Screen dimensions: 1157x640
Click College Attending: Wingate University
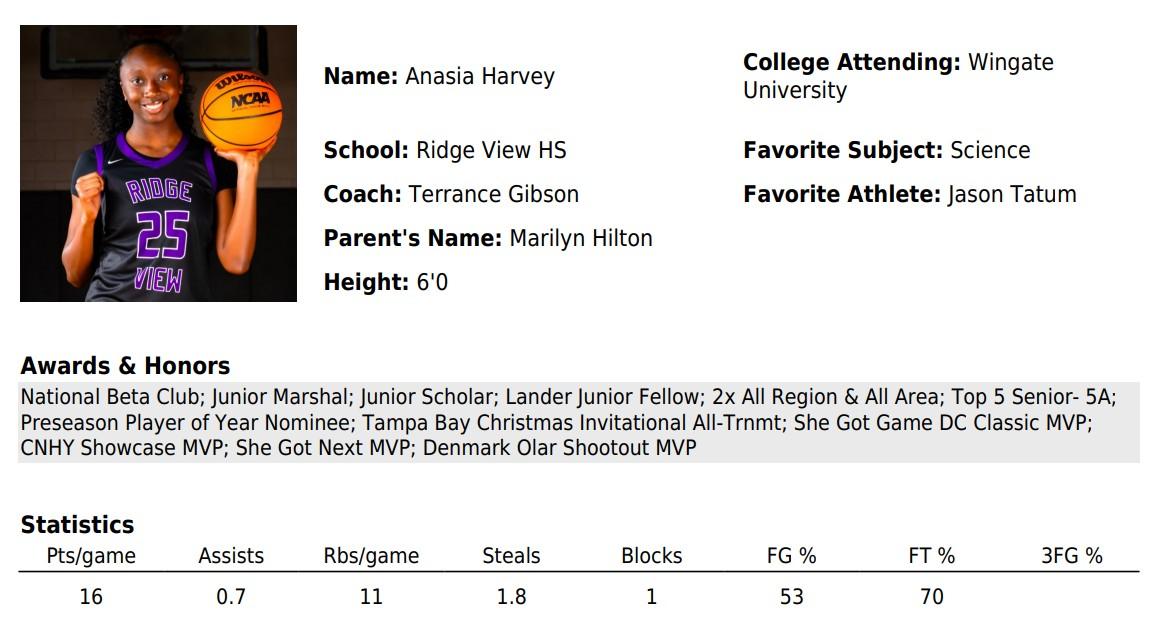(898, 76)
